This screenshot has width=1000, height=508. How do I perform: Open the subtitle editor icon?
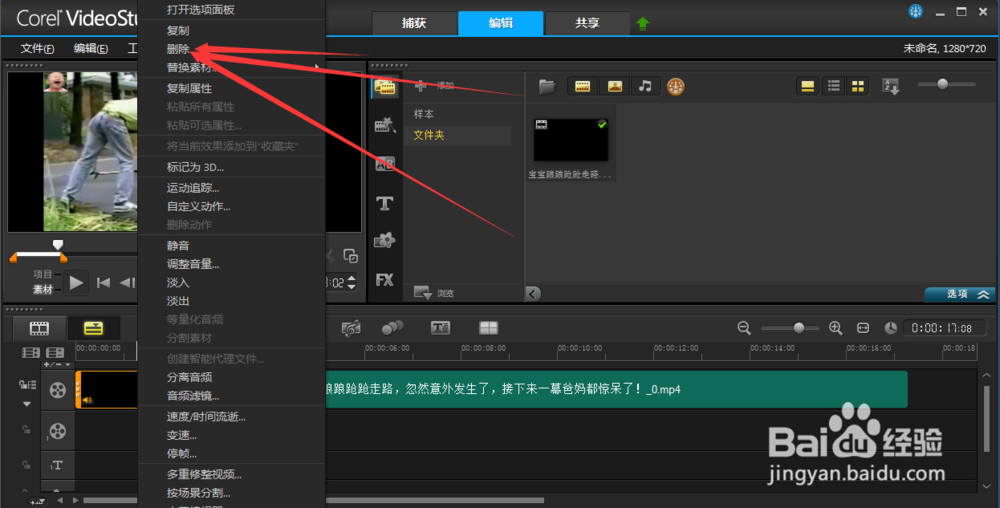point(440,328)
